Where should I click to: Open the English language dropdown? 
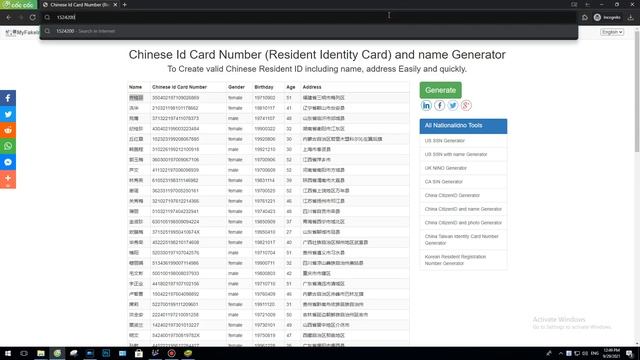pyautogui.click(x=612, y=32)
